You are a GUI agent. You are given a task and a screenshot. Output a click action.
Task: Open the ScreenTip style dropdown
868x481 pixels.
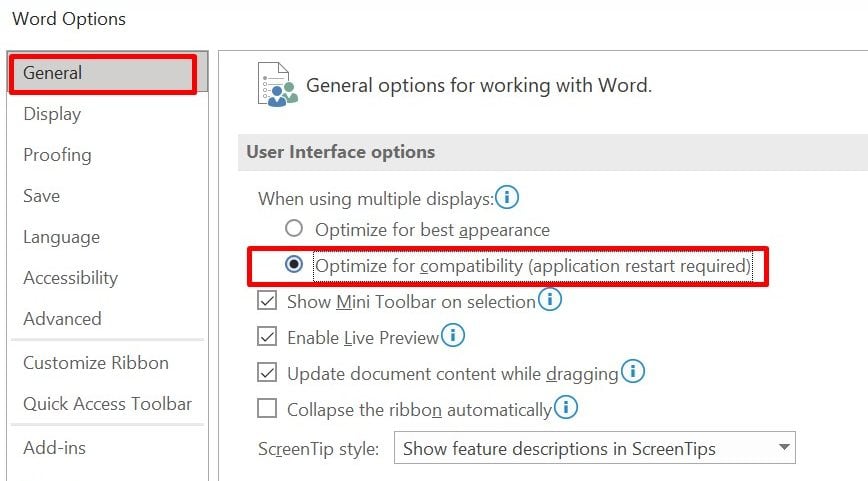pos(595,448)
